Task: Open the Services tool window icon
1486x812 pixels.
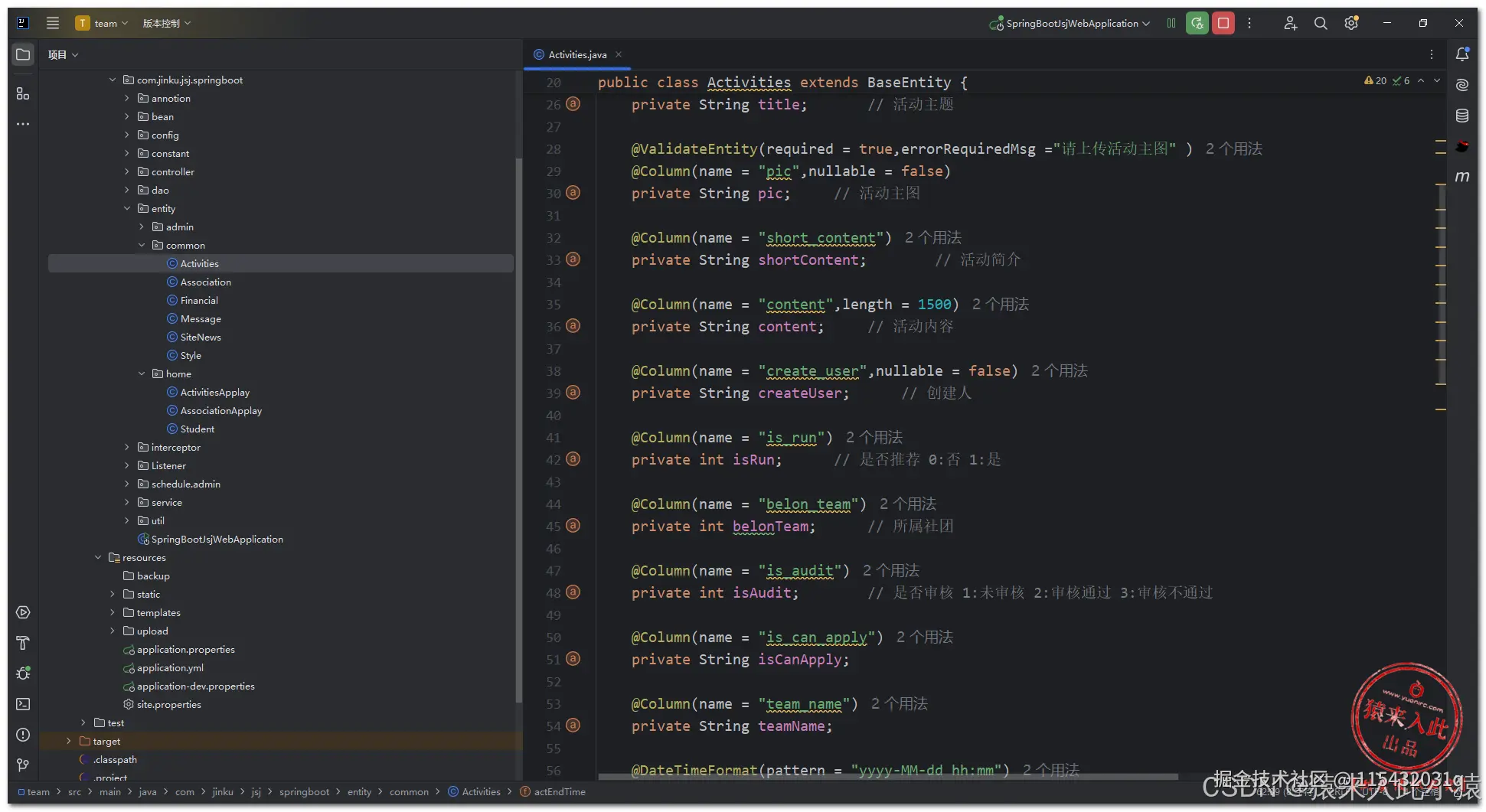Action: click(x=23, y=612)
